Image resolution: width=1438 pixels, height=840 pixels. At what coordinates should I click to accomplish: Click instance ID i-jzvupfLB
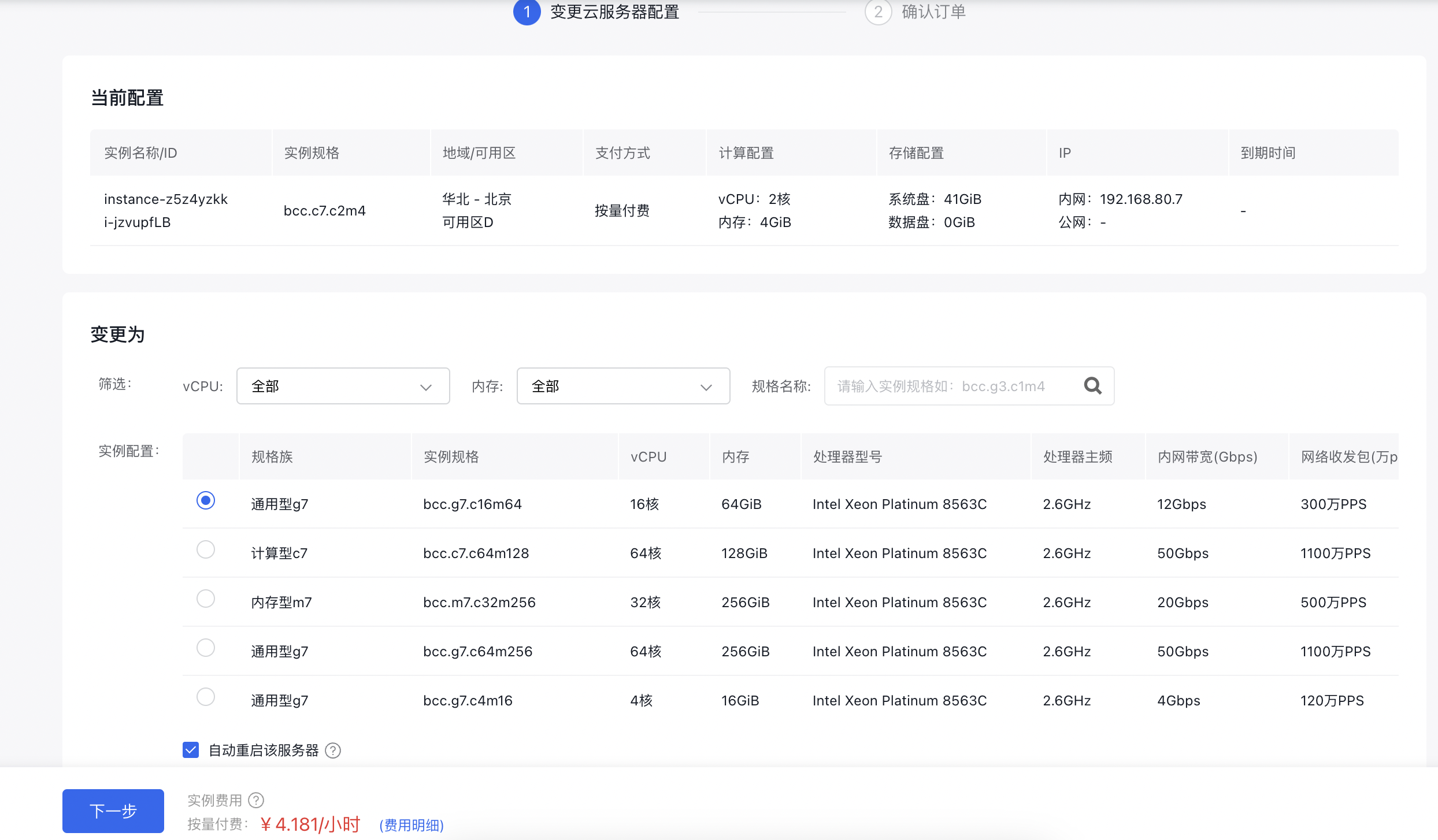coord(138,222)
